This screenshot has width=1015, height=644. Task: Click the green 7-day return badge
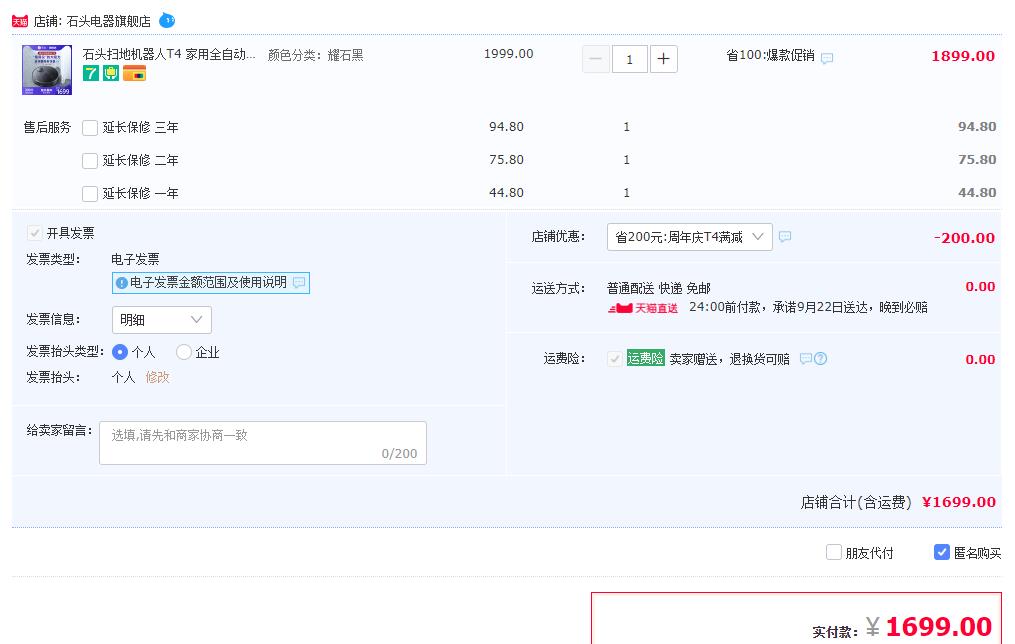(x=91, y=73)
